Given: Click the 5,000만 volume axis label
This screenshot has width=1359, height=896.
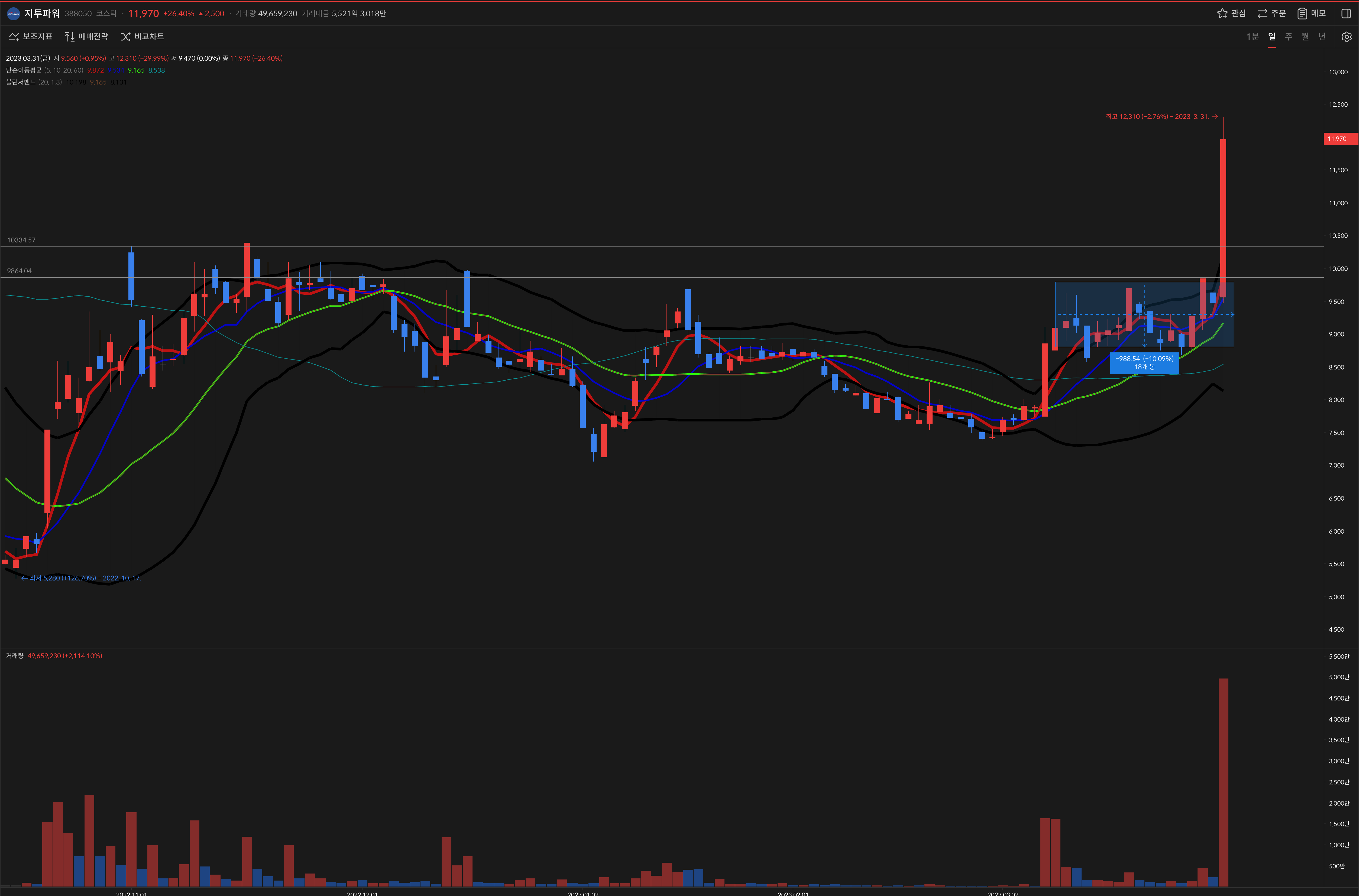Looking at the screenshot, I should (x=1338, y=677).
